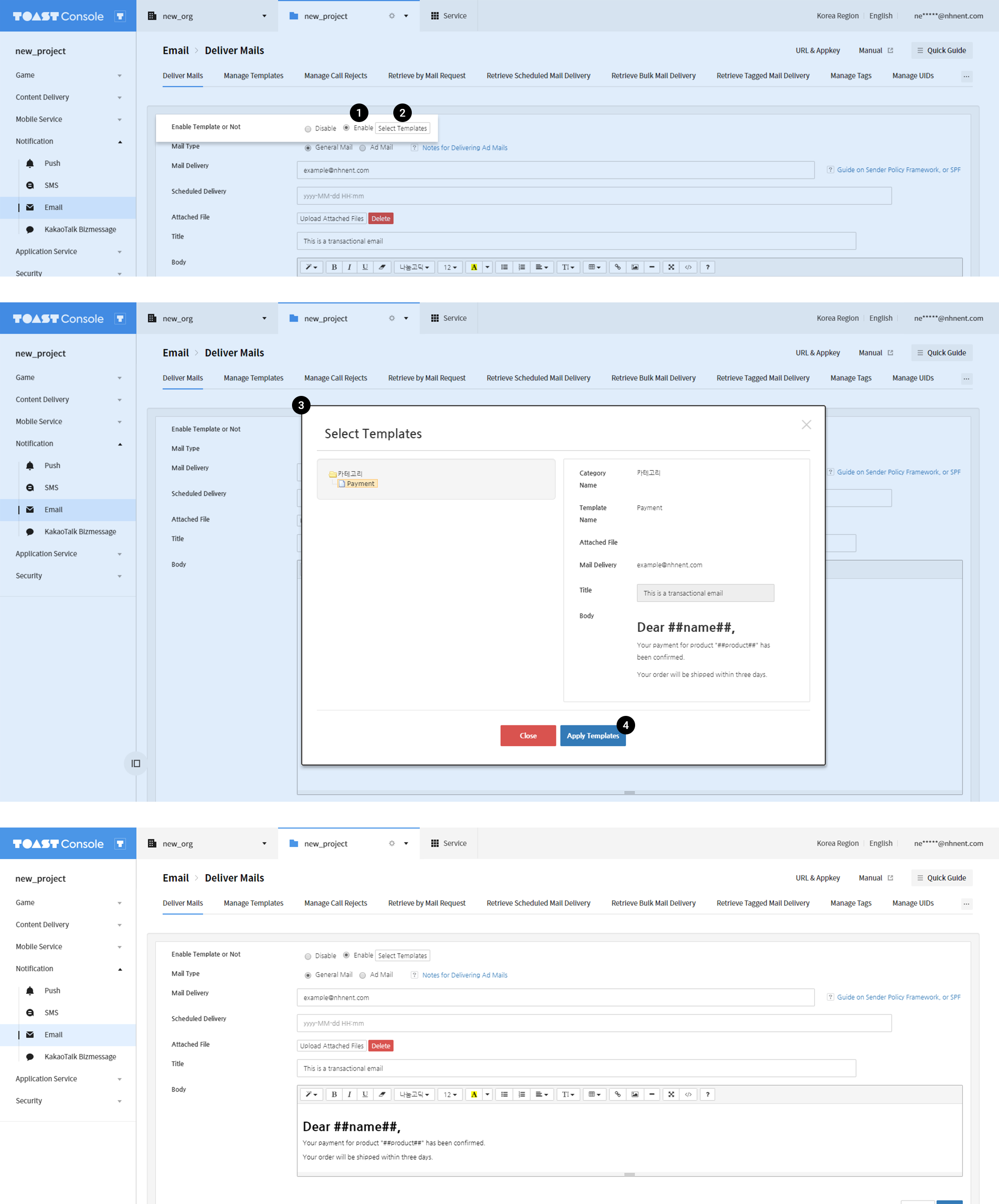The image size is (999, 1204).
Task: Click the fullscreen icon in the editor with body text
Action: pos(670,1094)
